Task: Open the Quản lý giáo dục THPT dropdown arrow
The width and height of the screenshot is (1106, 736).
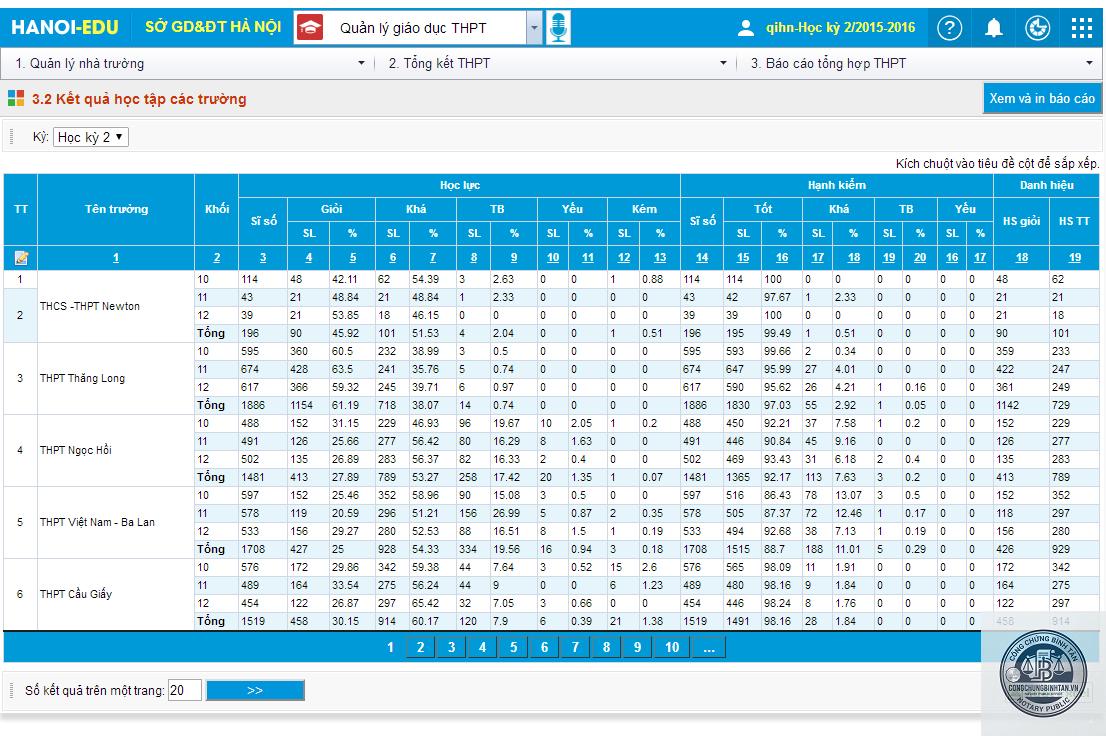Action: tap(534, 28)
